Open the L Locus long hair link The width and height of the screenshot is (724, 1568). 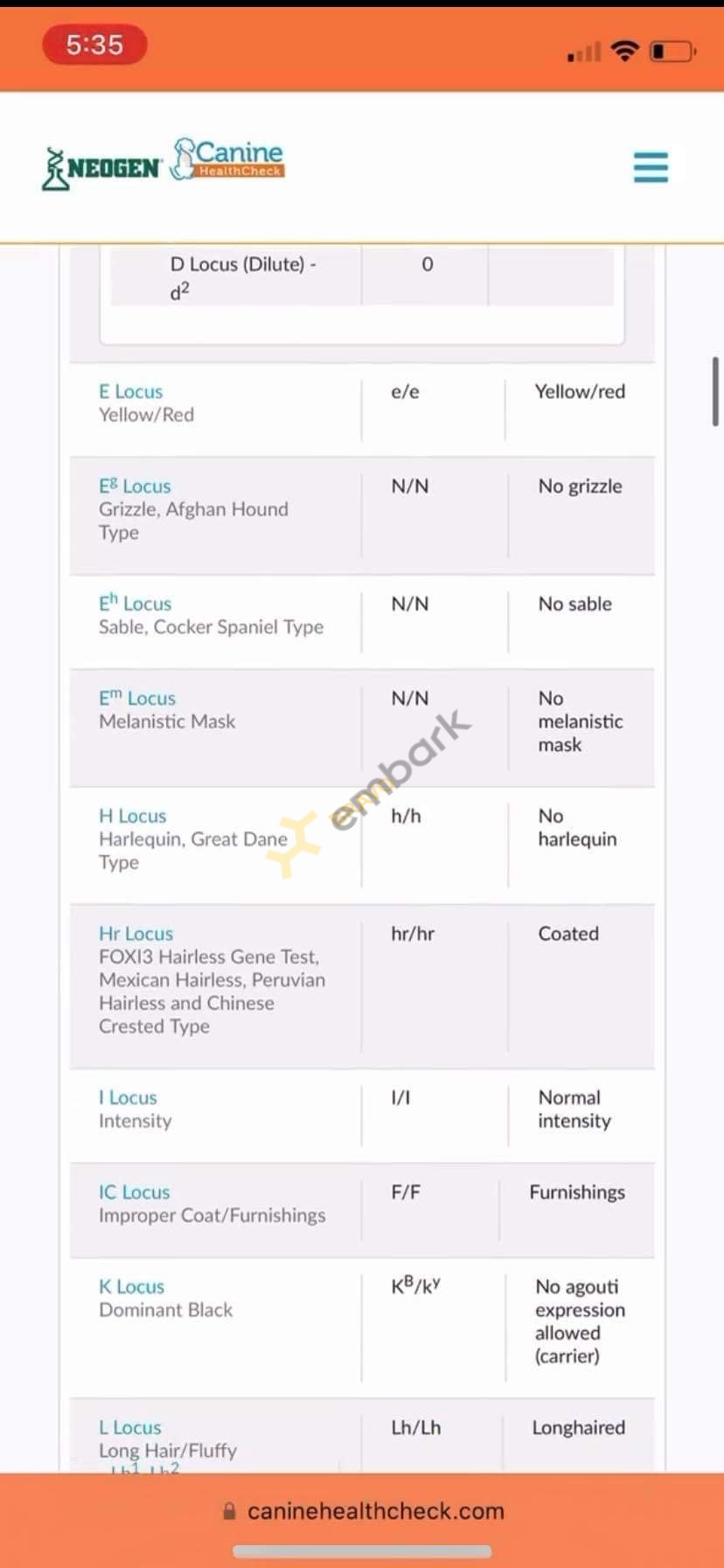pyautogui.click(x=129, y=1427)
